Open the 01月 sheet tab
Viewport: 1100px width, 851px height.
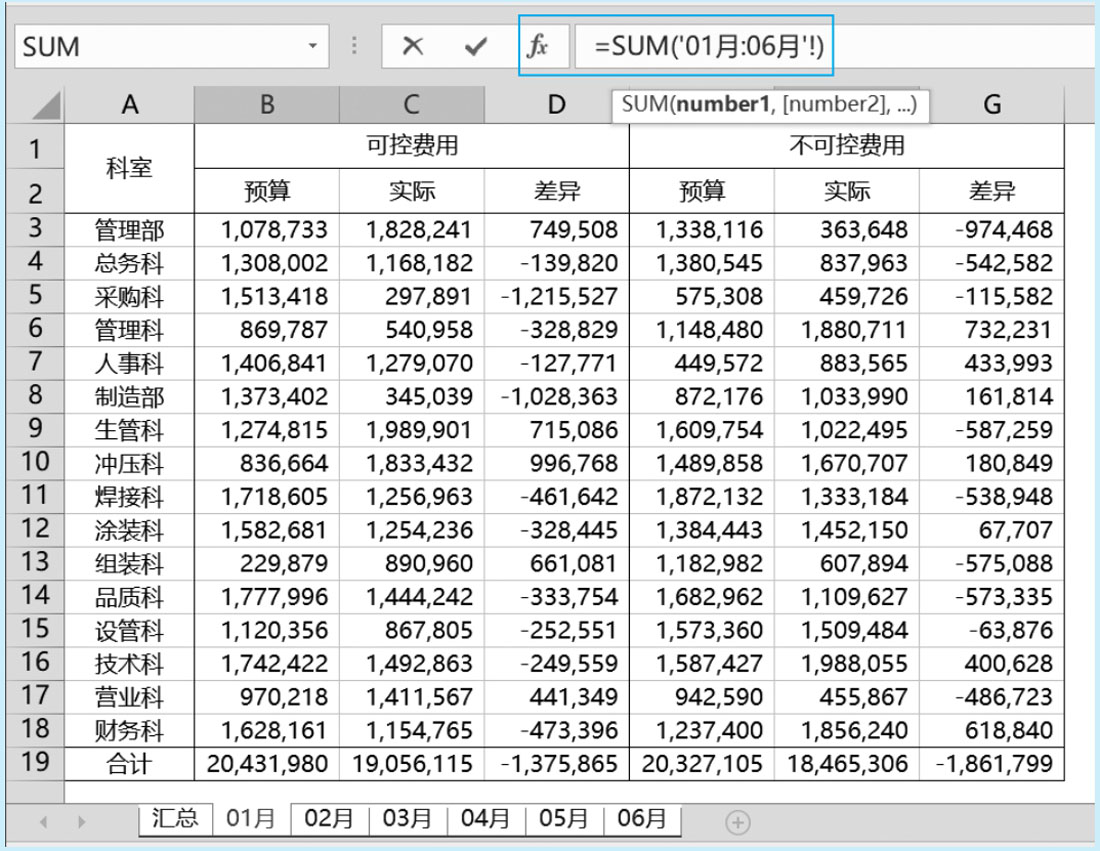(x=251, y=819)
